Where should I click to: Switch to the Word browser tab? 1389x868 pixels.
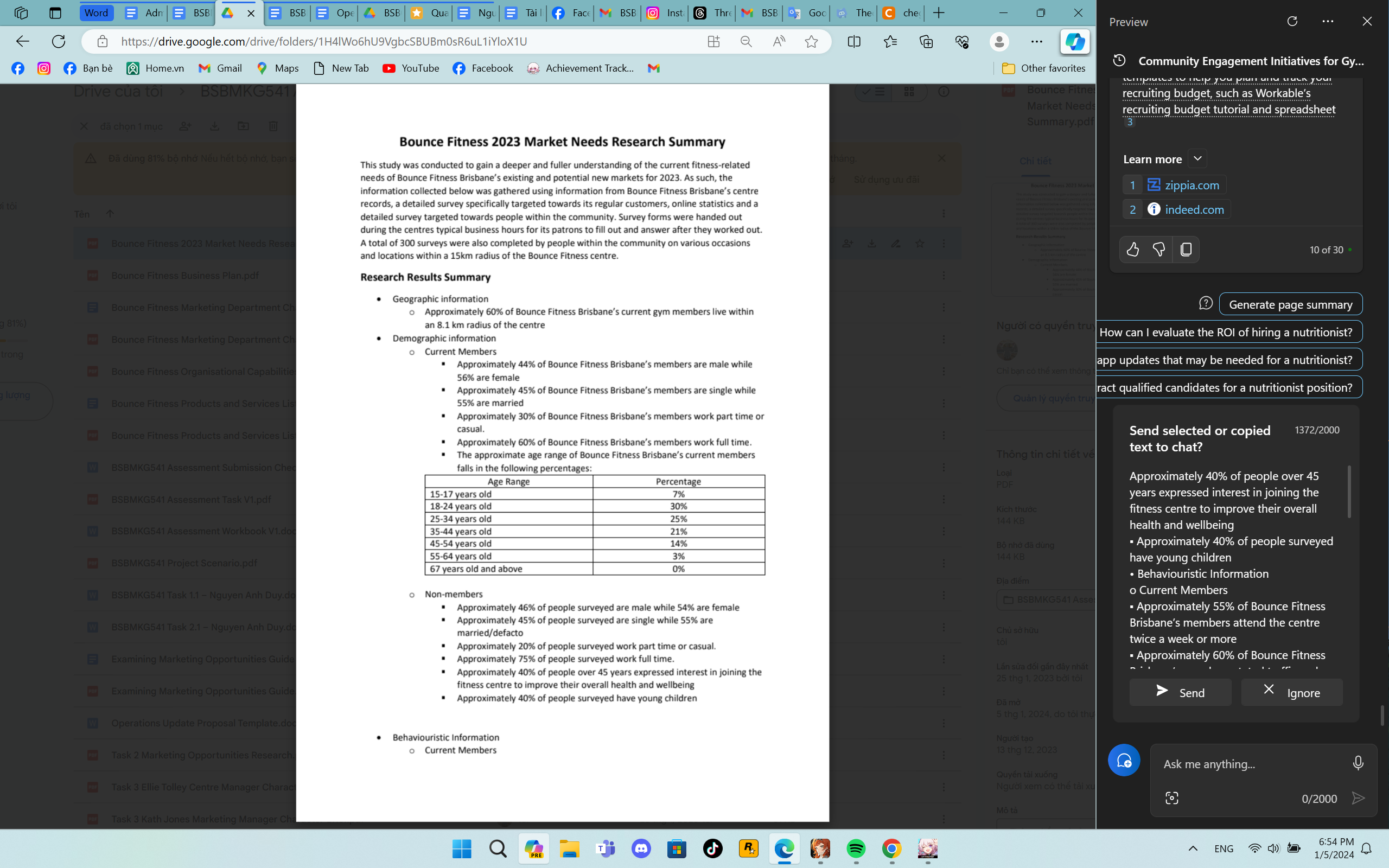tap(96, 12)
